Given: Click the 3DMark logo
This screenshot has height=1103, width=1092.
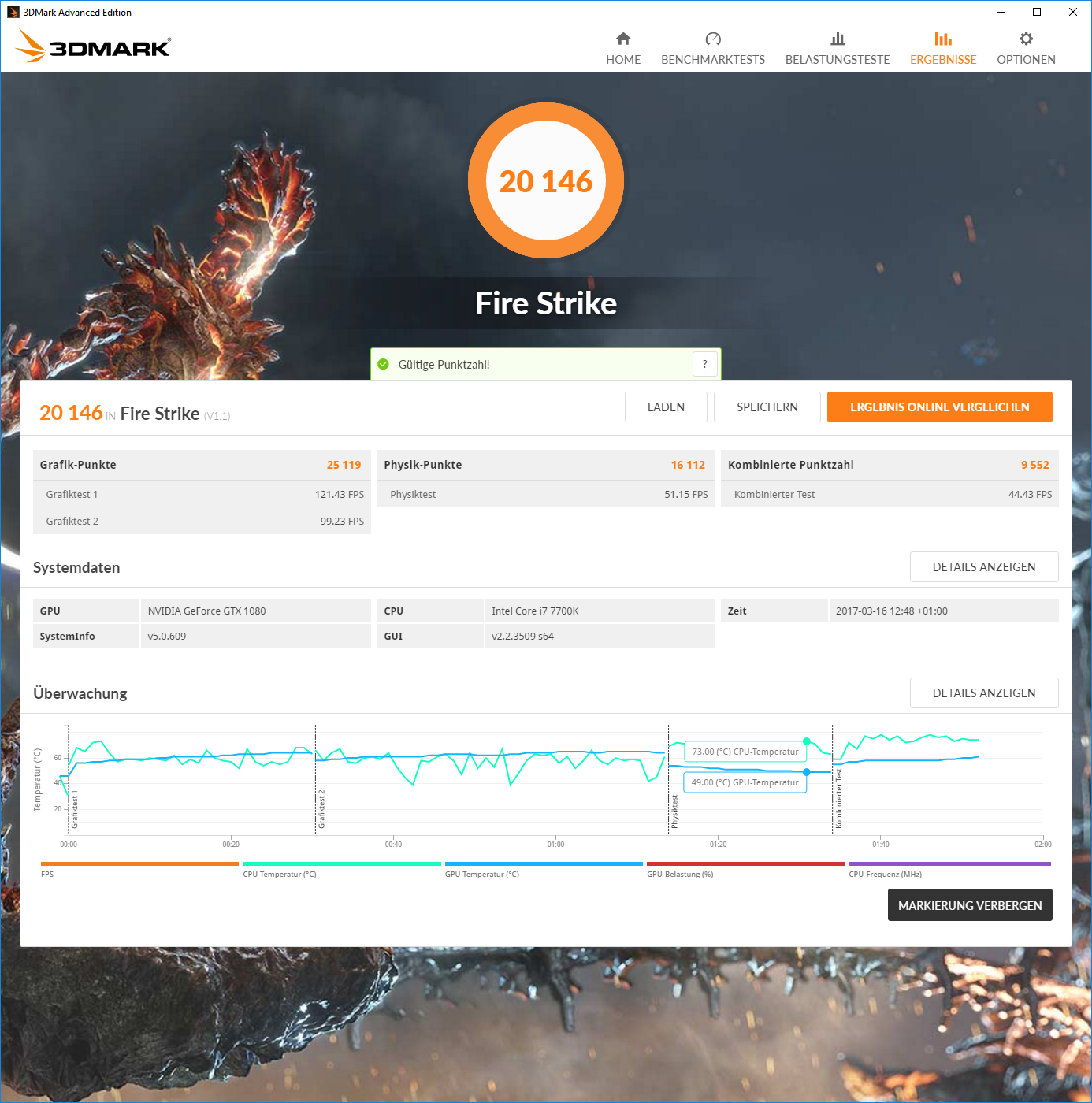Looking at the screenshot, I should pyautogui.click(x=93, y=46).
